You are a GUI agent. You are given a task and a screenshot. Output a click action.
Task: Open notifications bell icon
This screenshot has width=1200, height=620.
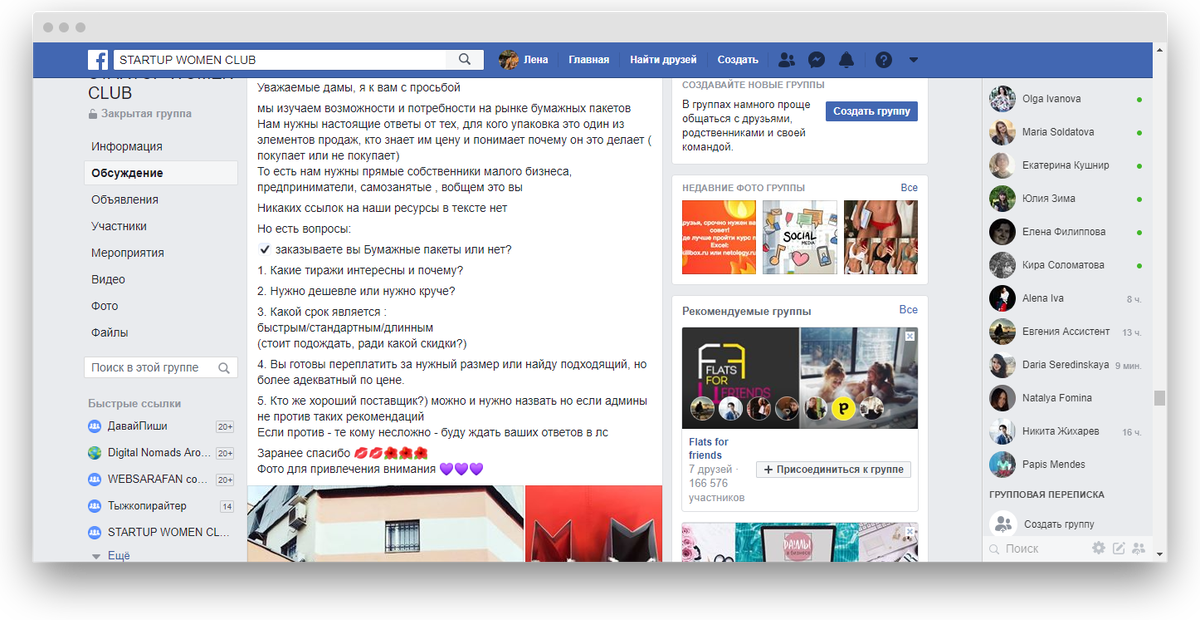(x=847, y=60)
